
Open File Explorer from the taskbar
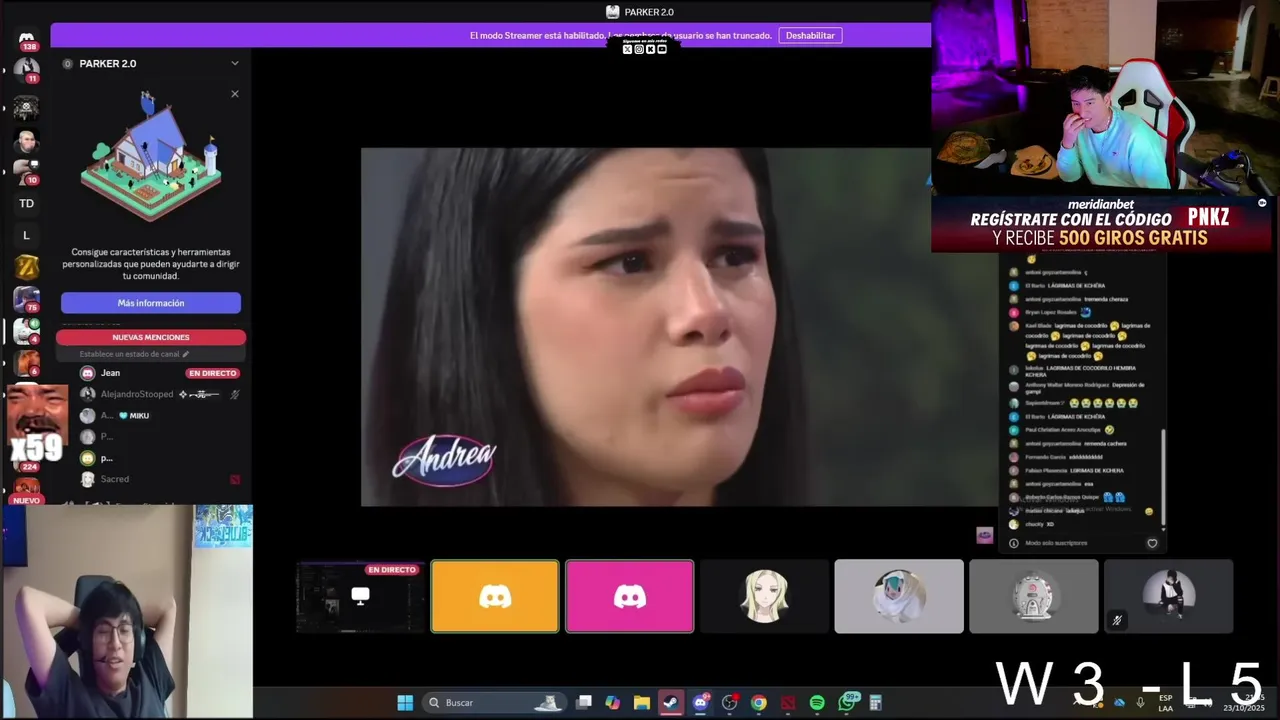(x=642, y=702)
